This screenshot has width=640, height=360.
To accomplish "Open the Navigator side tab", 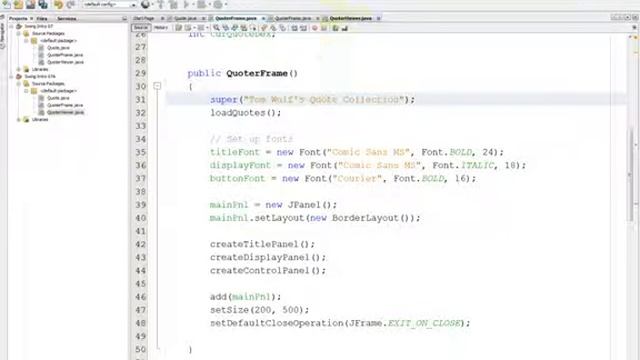I will (3, 35).
